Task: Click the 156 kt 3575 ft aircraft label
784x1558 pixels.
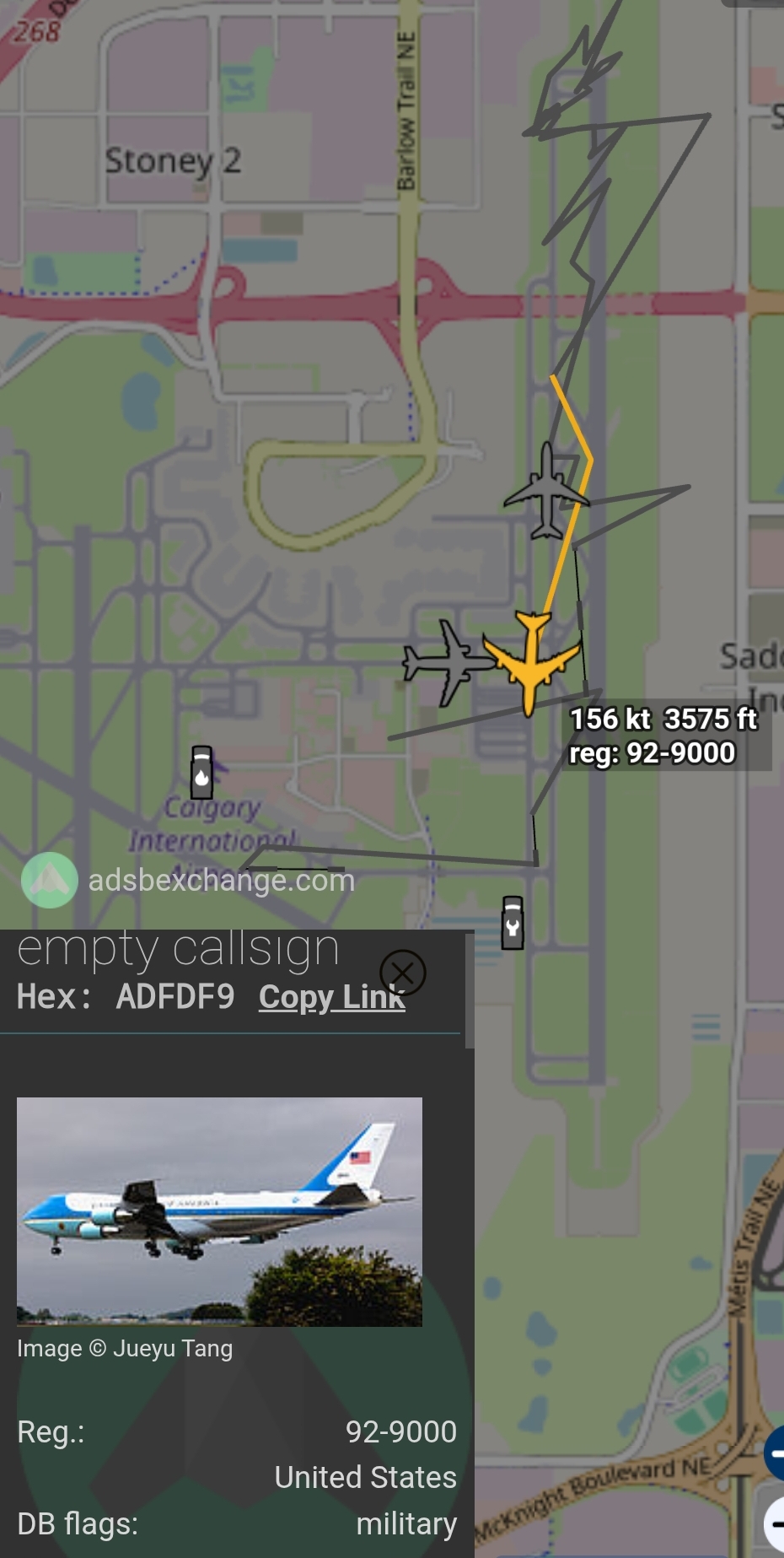Action: pyautogui.click(x=664, y=736)
